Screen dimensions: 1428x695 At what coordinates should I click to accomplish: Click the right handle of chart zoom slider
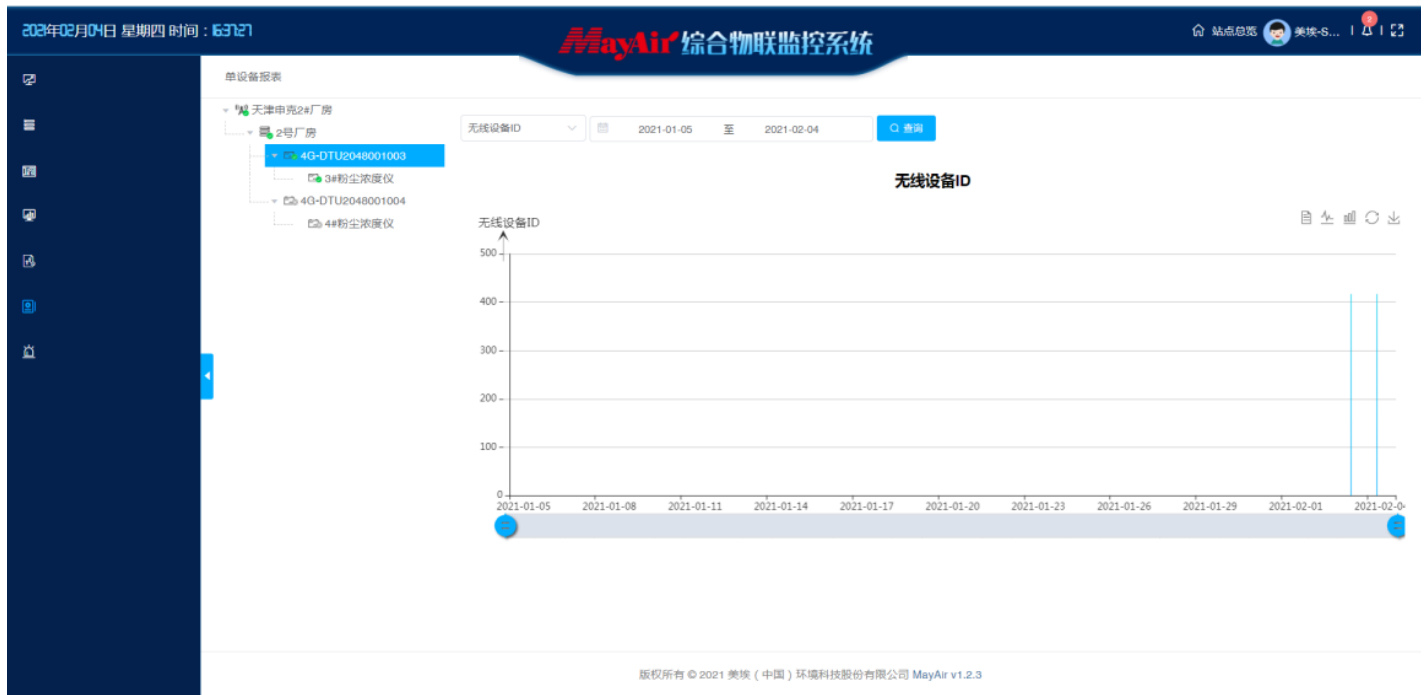pyautogui.click(x=1397, y=526)
